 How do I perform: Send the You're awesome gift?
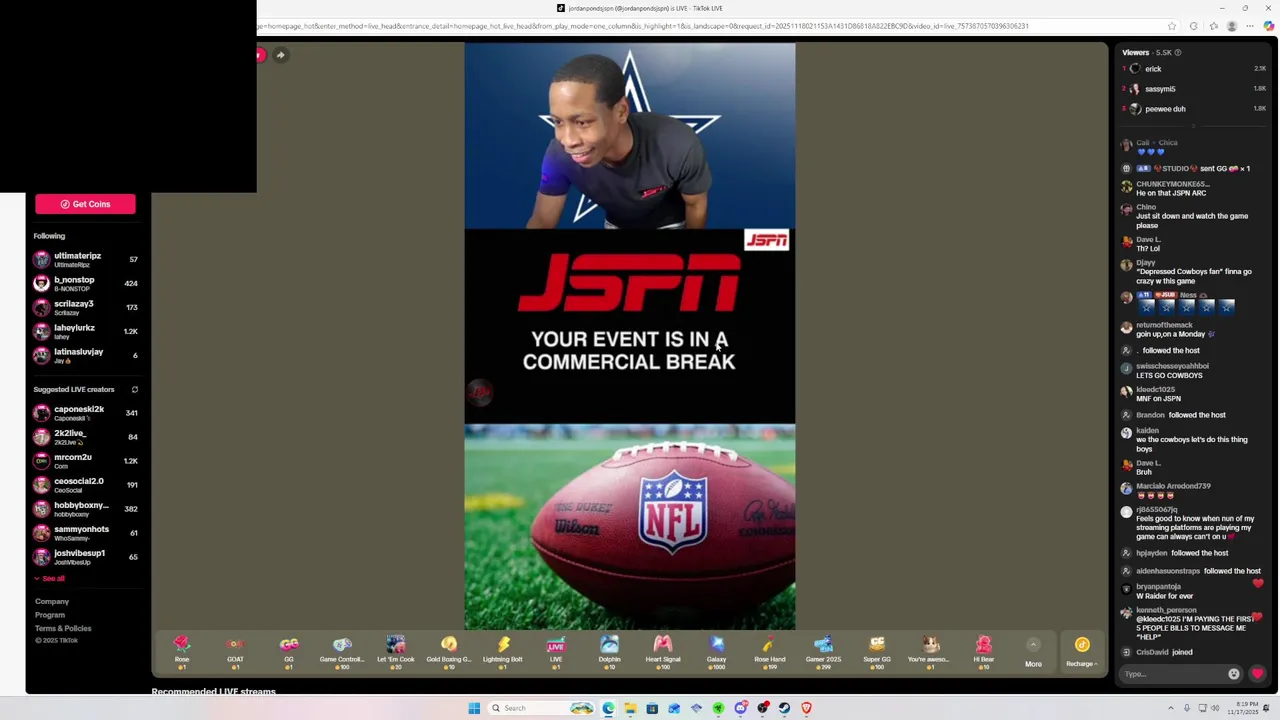tap(930, 651)
